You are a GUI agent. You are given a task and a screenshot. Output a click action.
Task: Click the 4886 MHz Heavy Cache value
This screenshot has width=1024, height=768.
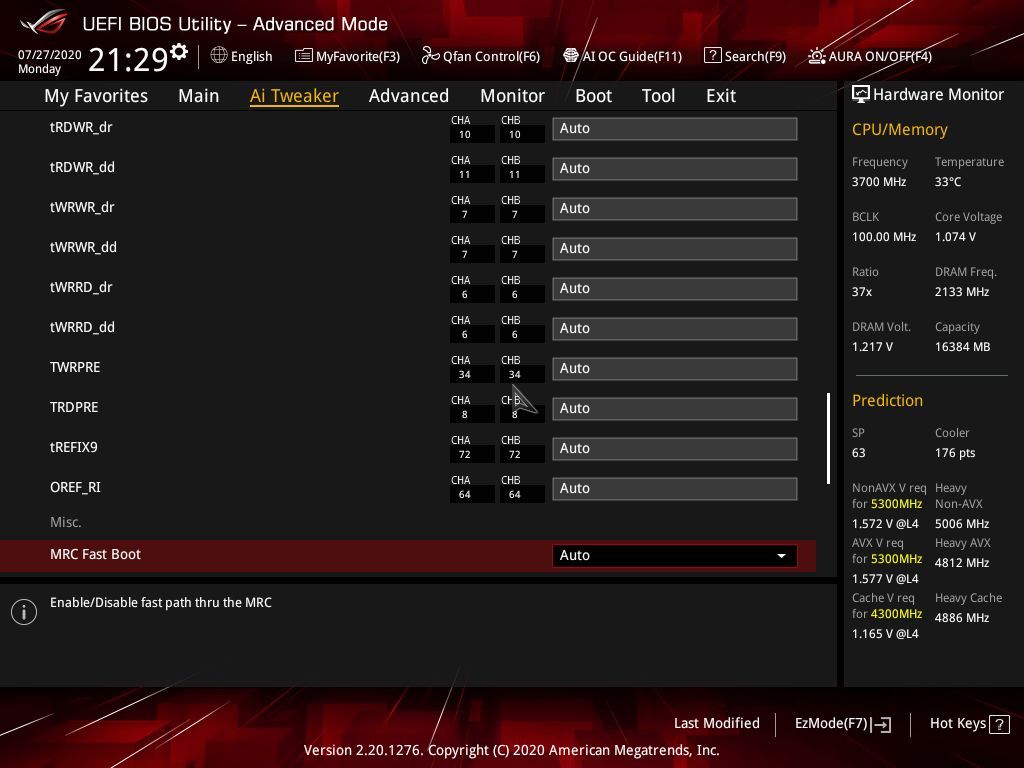pyautogui.click(x=962, y=617)
